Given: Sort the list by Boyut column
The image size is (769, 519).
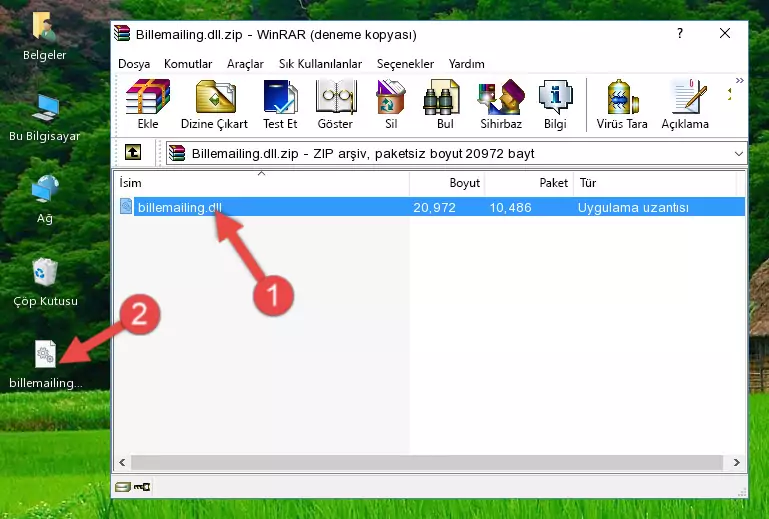Looking at the screenshot, I should pyautogui.click(x=447, y=183).
